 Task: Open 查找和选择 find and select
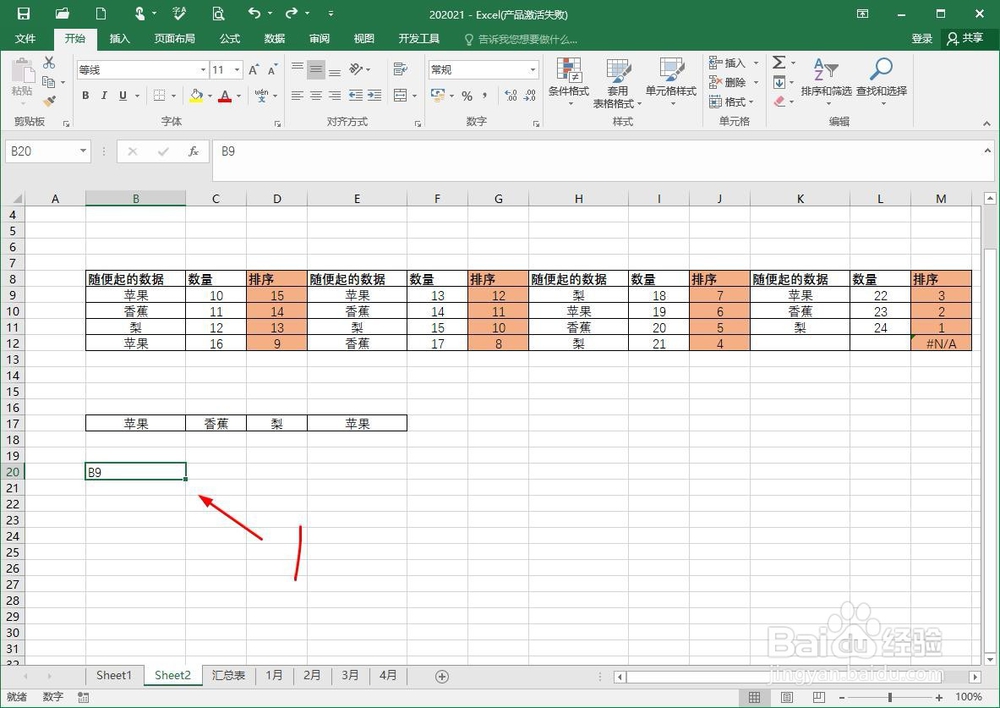[881, 82]
